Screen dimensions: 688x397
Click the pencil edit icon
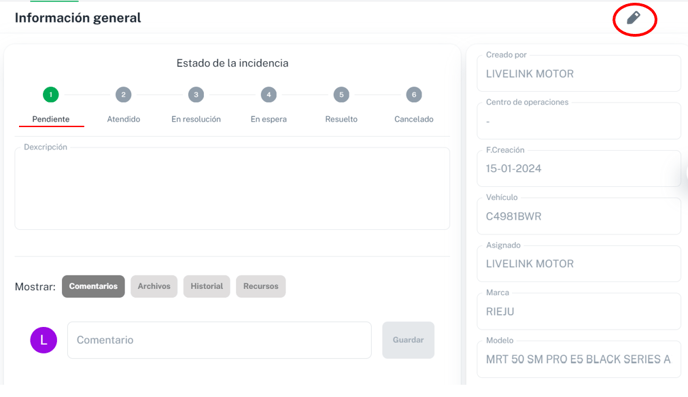coord(633,18)
